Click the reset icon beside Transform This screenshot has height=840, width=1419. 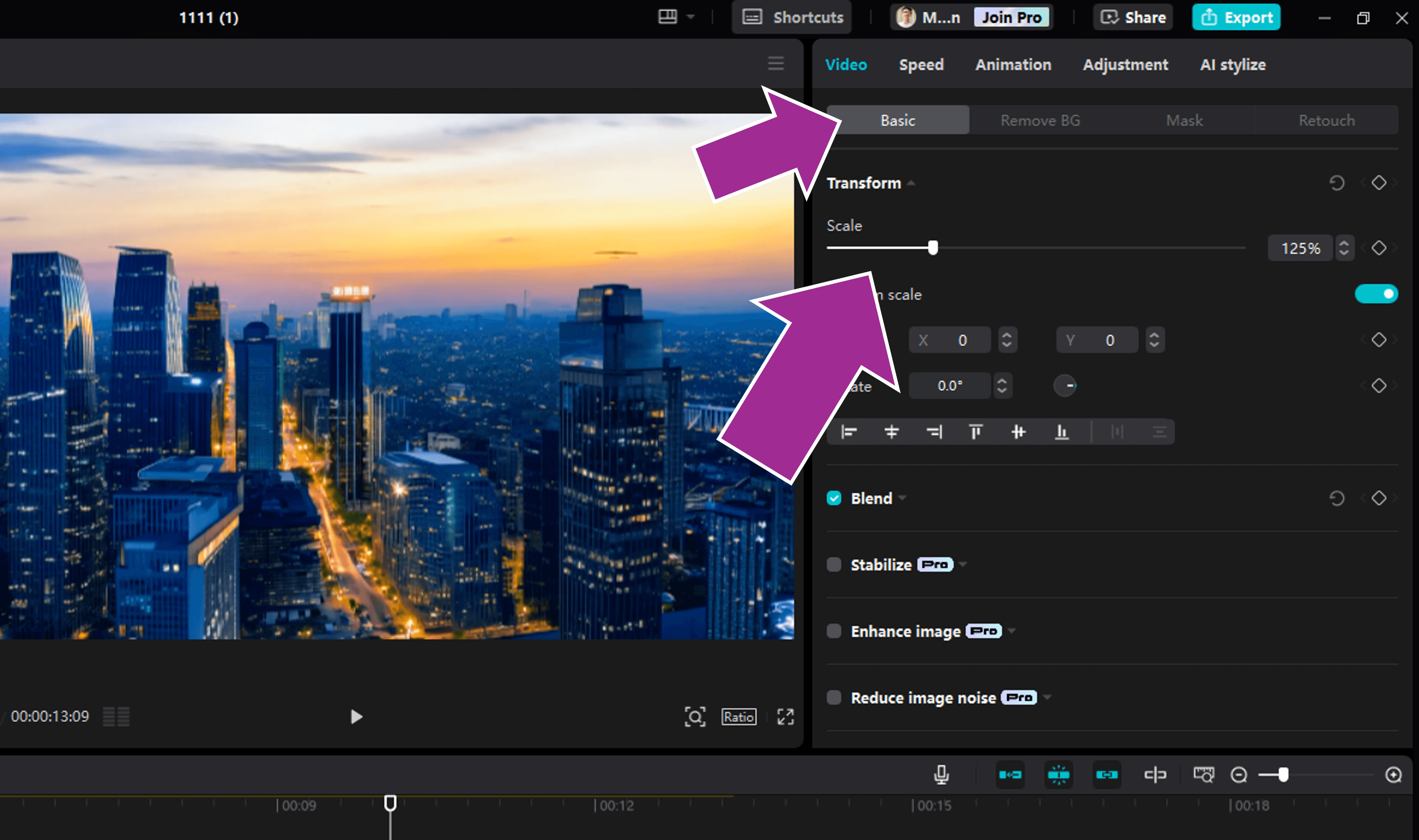coord(1337,183)
